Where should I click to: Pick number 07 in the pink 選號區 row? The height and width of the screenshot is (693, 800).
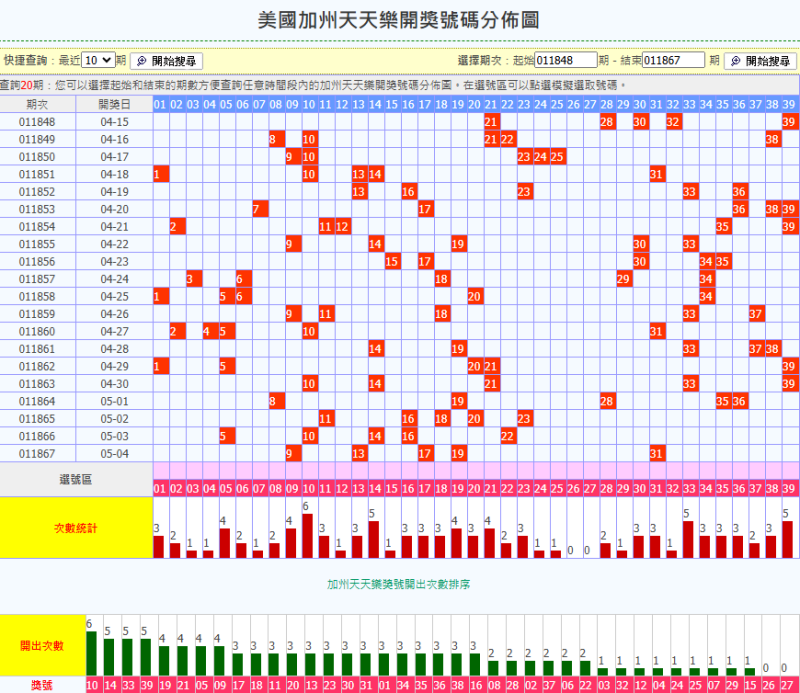pos(259,488)
